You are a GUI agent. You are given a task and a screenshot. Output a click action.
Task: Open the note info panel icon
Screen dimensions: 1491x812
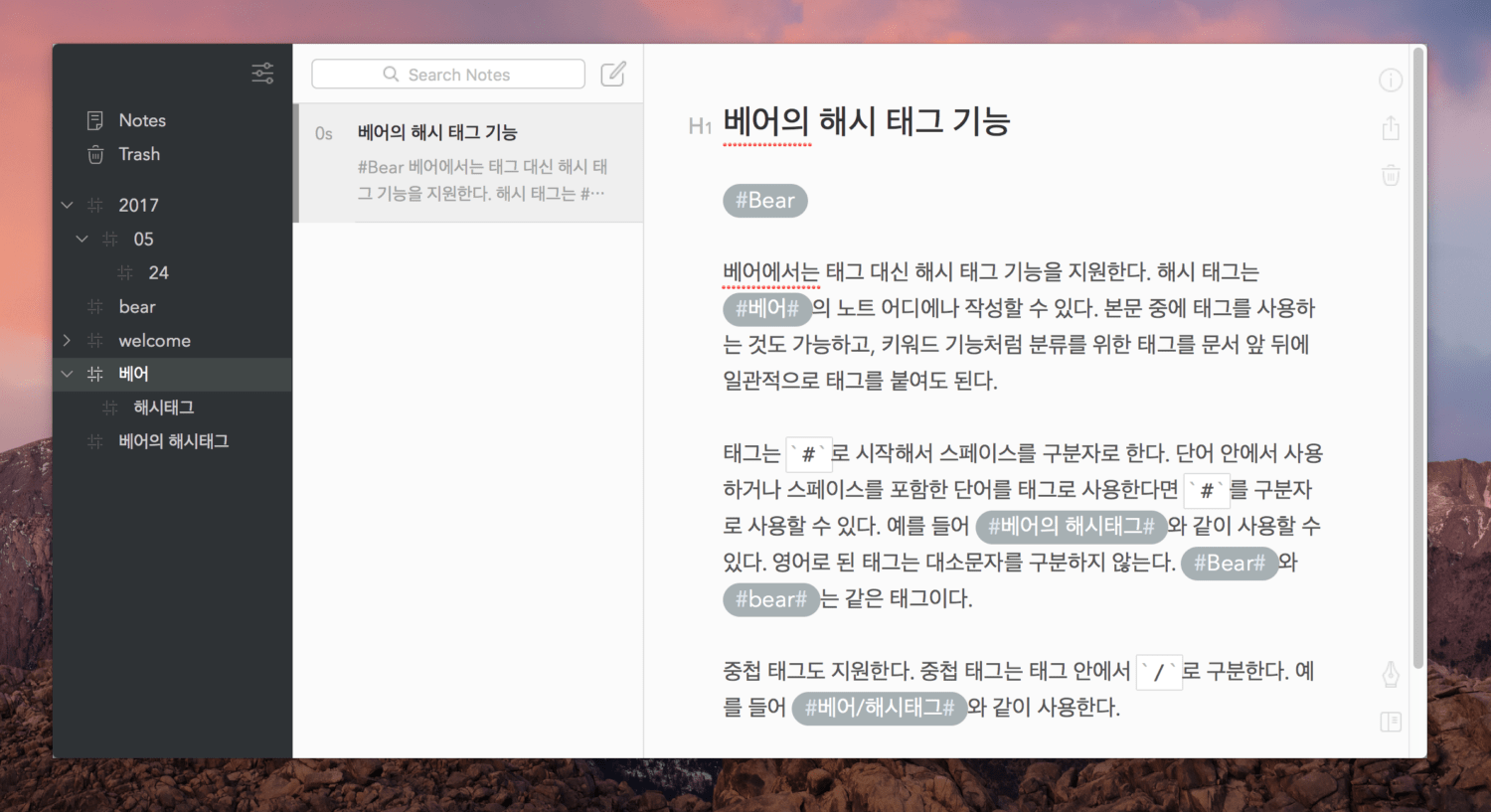(1391, 81)
